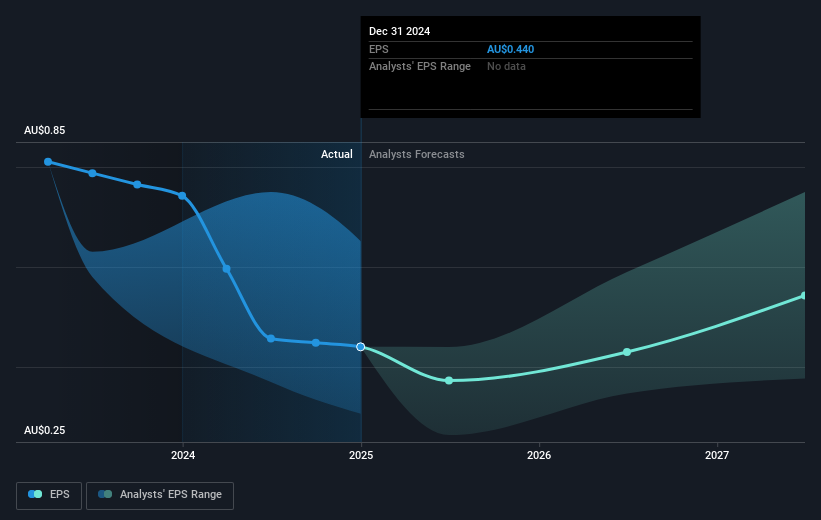
Task: Toggle the EPS legend series
Action: 50,494
